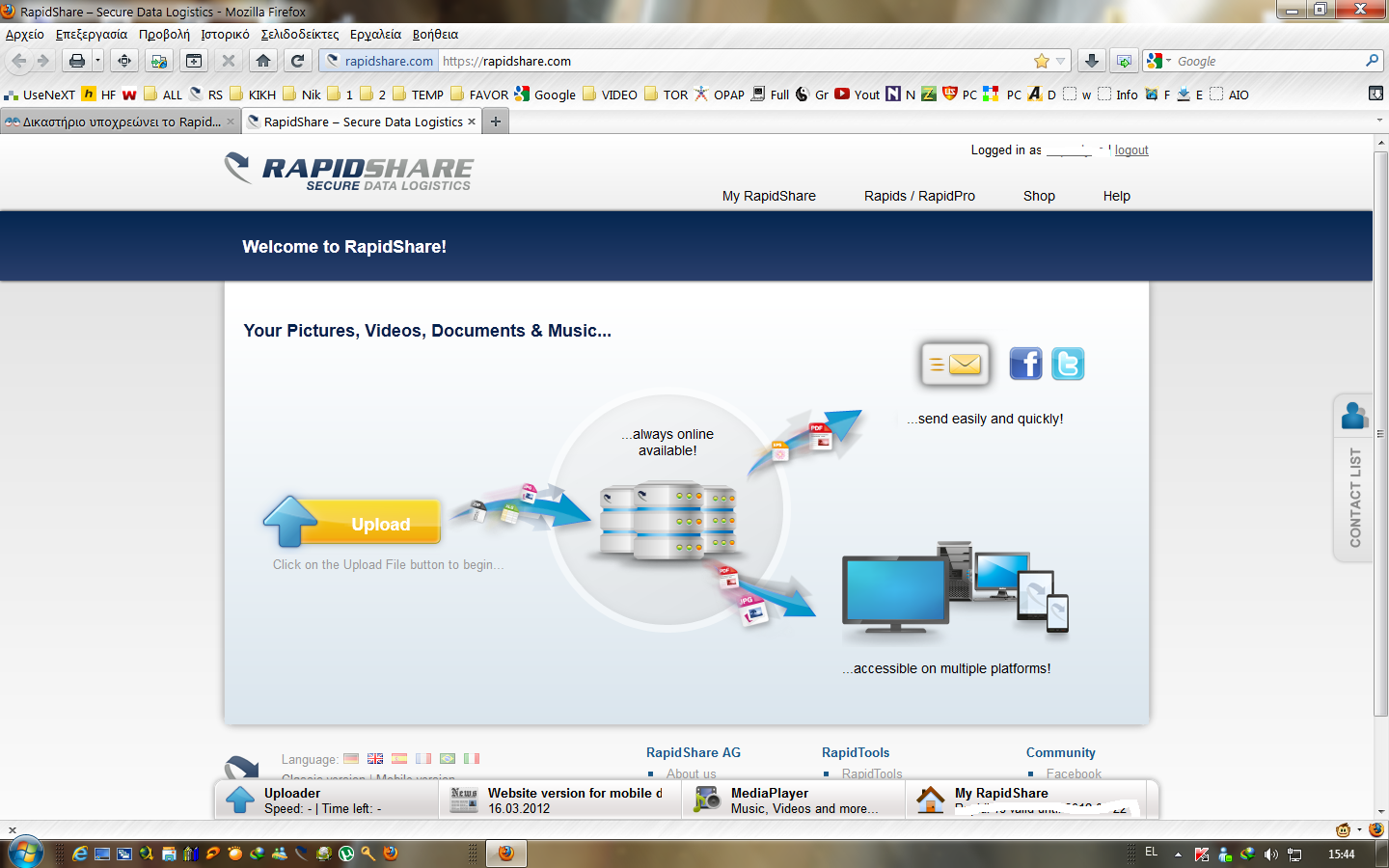Open the RS bookmark
Screen dimensions: 1389x868
(x=206, y=95)
